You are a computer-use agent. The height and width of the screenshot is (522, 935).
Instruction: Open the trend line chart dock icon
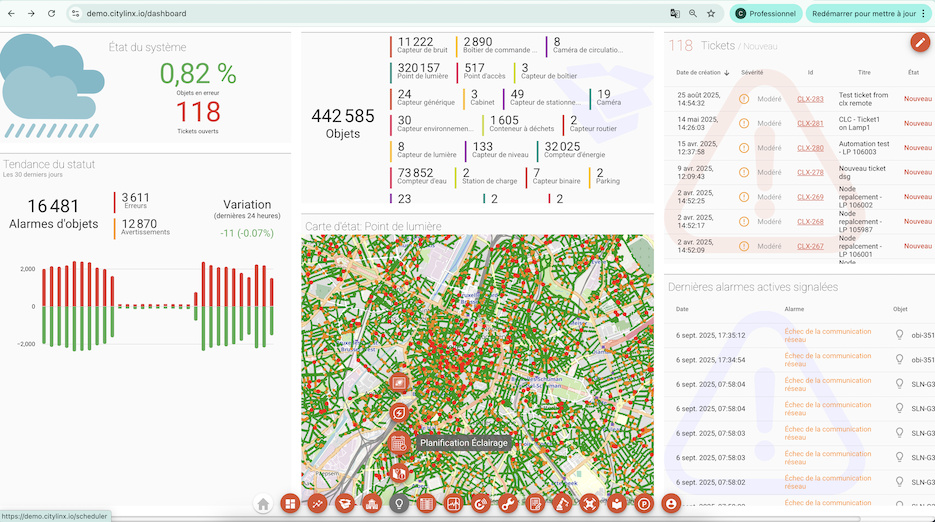click(x=317, y=504)
